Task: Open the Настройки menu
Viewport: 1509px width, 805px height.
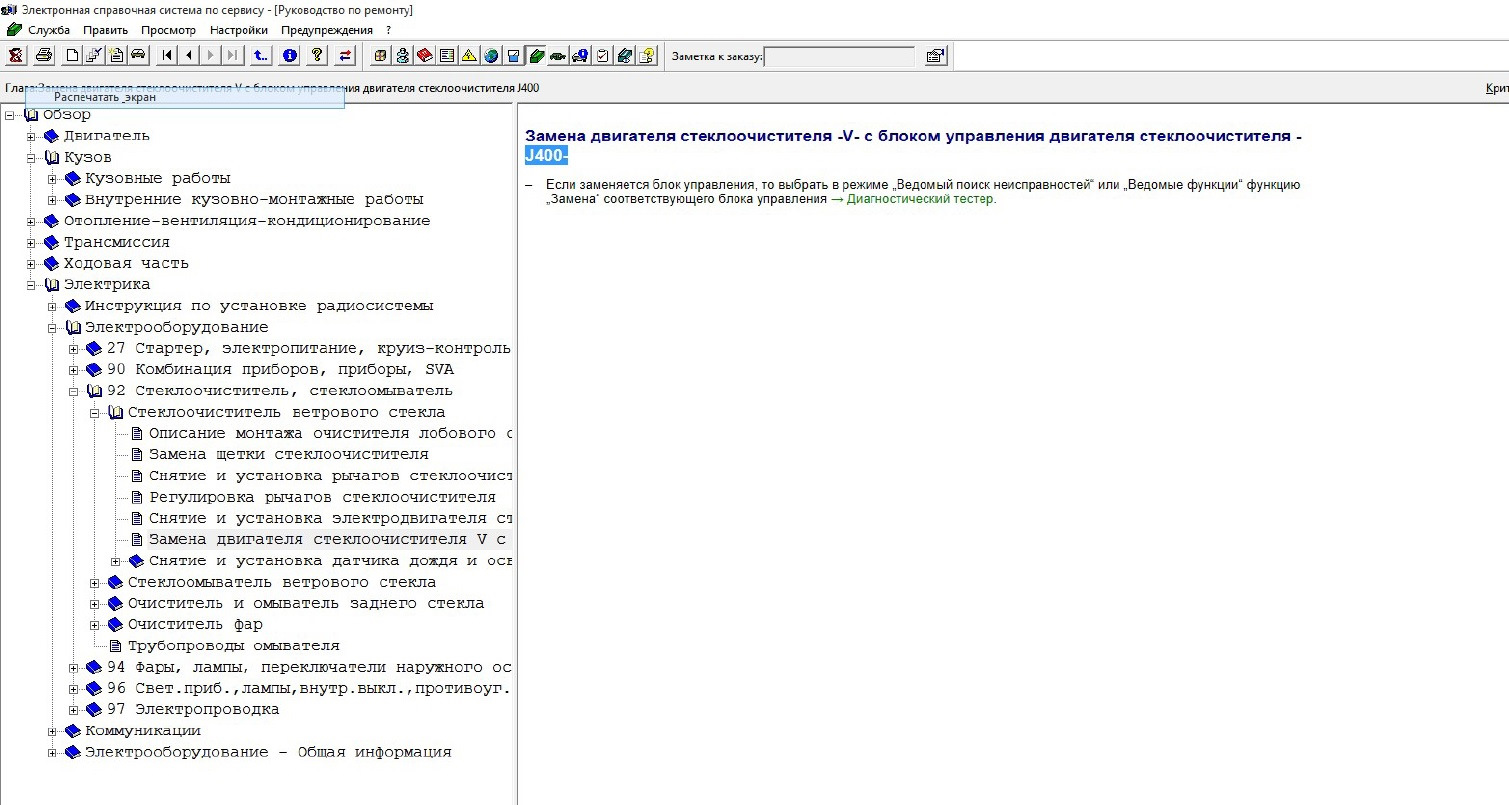Action: 239,30
